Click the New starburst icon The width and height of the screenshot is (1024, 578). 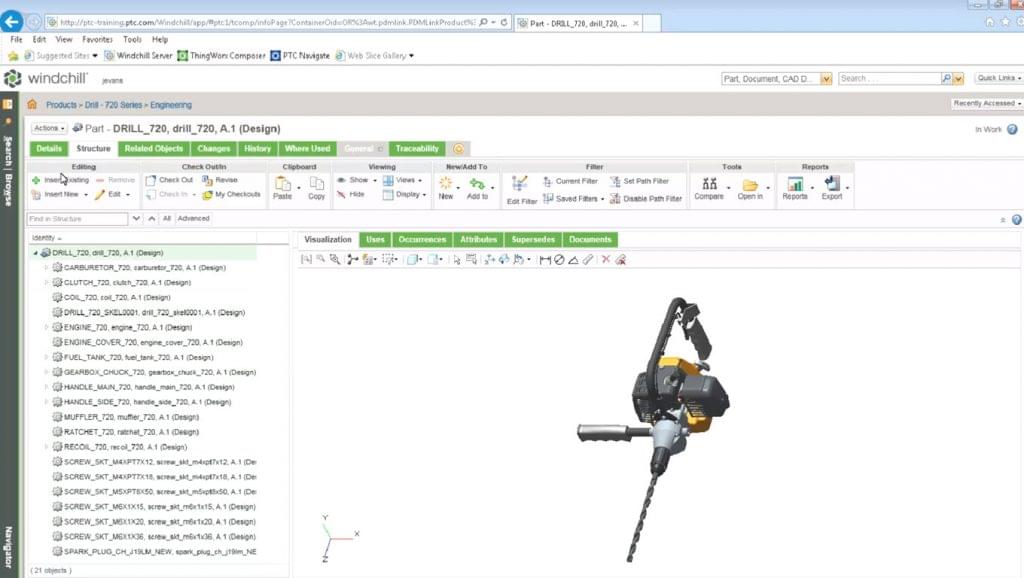[445, 184]
